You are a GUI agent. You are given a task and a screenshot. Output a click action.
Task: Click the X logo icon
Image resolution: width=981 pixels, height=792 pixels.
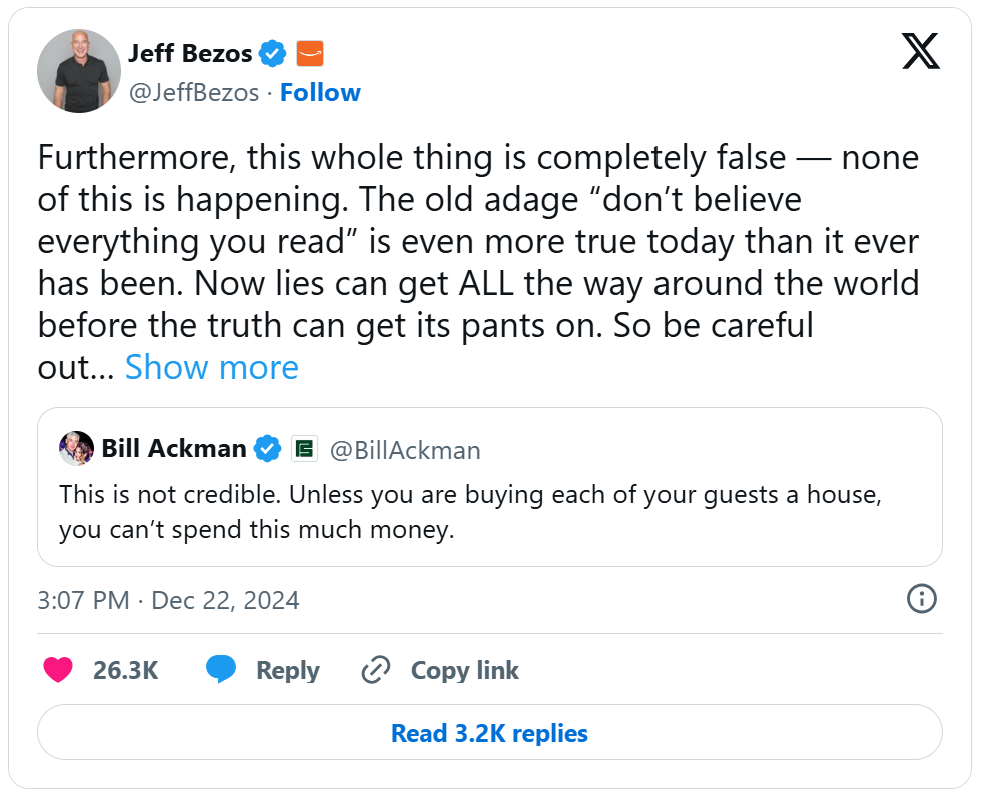click(920, 50)
